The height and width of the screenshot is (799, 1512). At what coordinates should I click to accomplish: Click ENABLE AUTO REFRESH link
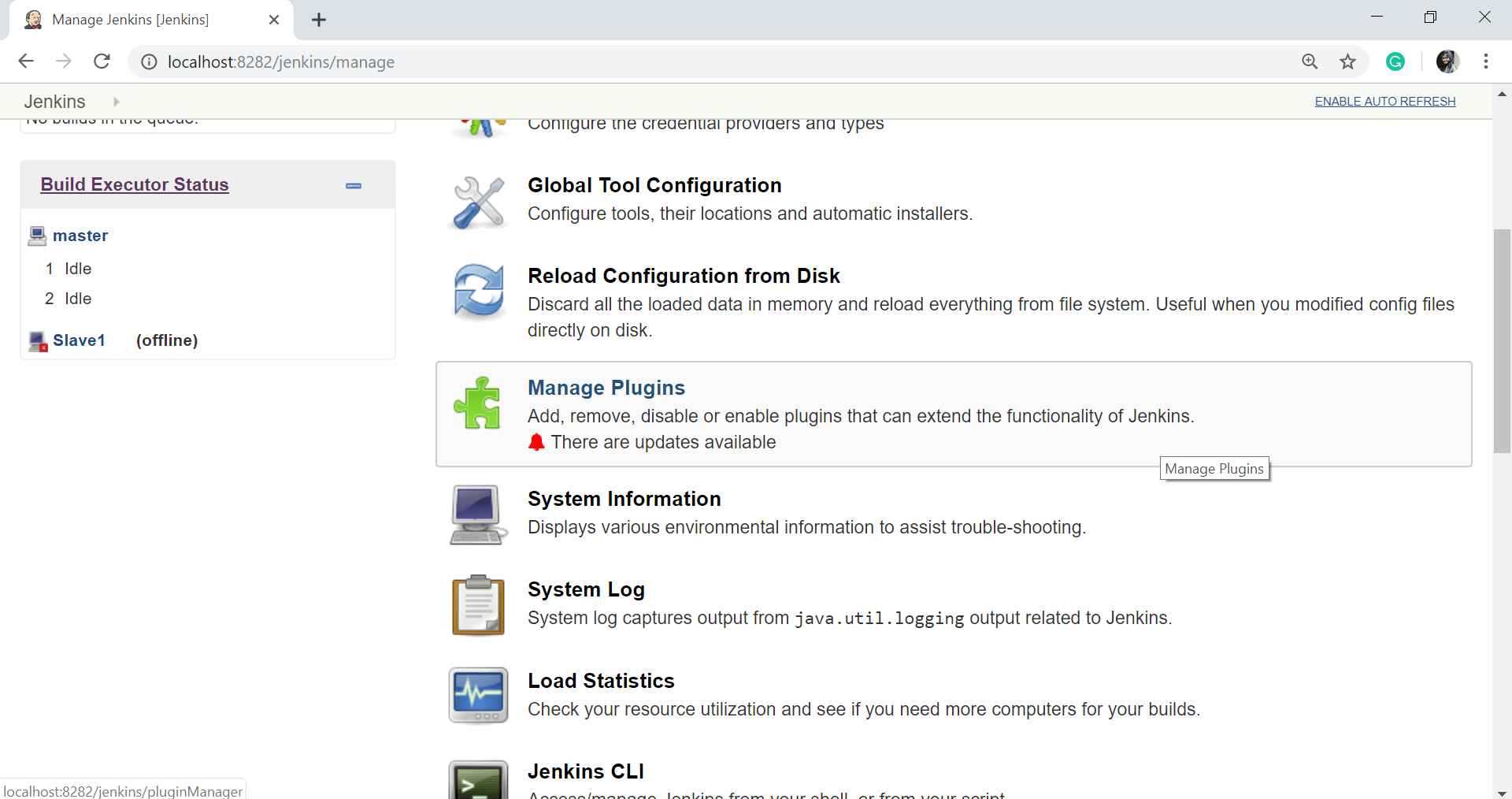pyautogui.click(x=1385, y=102)
